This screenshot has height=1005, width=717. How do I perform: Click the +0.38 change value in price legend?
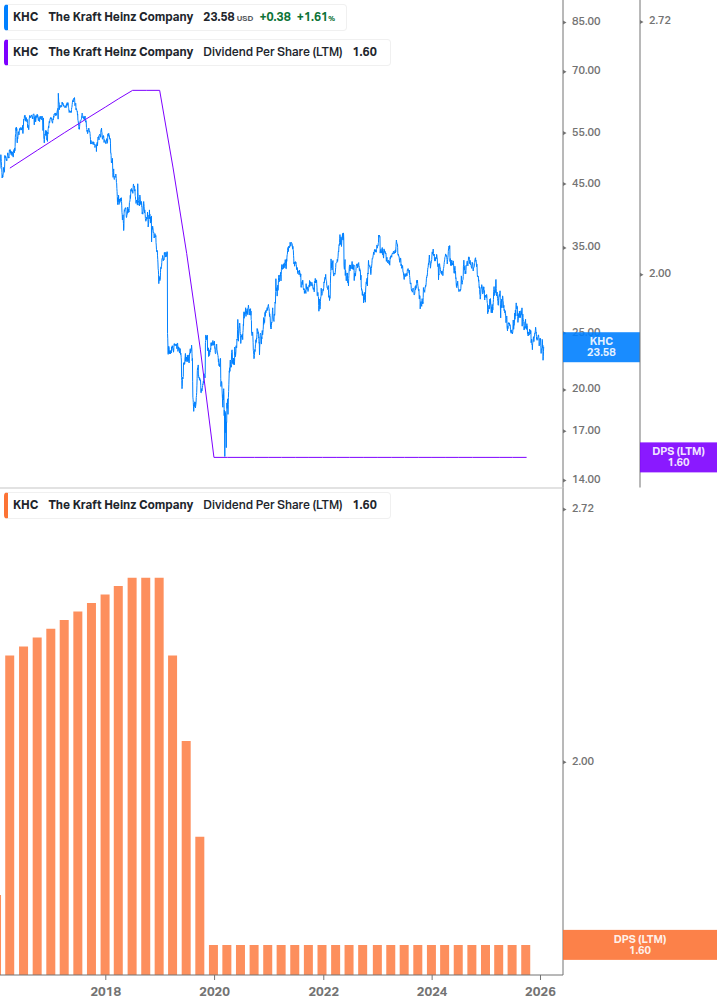(275, 17)
